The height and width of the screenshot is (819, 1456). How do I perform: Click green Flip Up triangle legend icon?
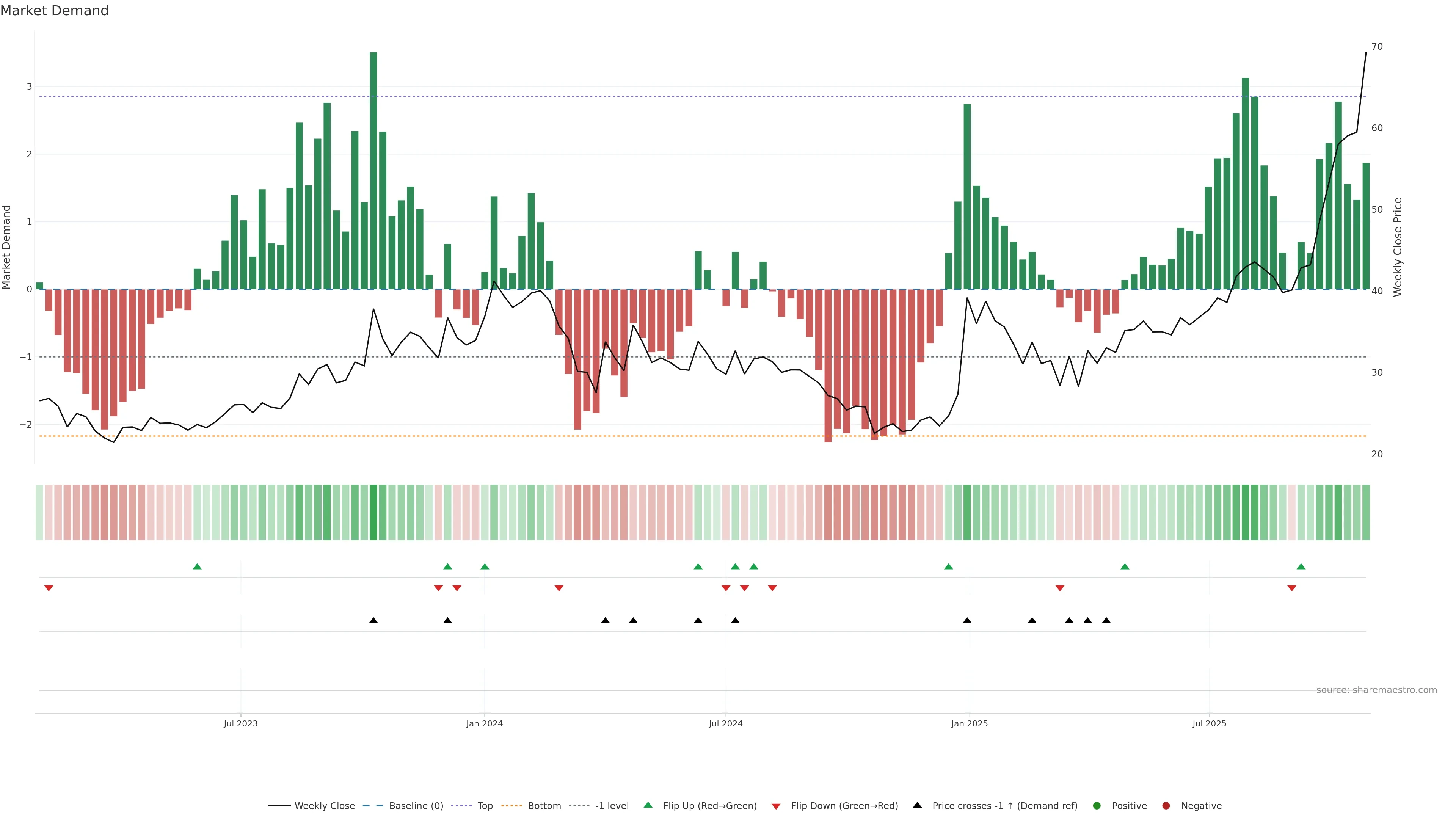pyautogui.click(x=648, y=805)
